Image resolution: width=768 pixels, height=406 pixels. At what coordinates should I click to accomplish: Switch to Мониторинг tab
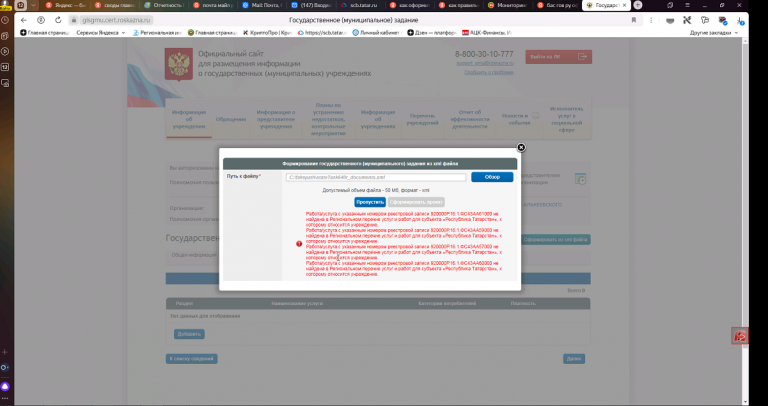coord(507,5)
